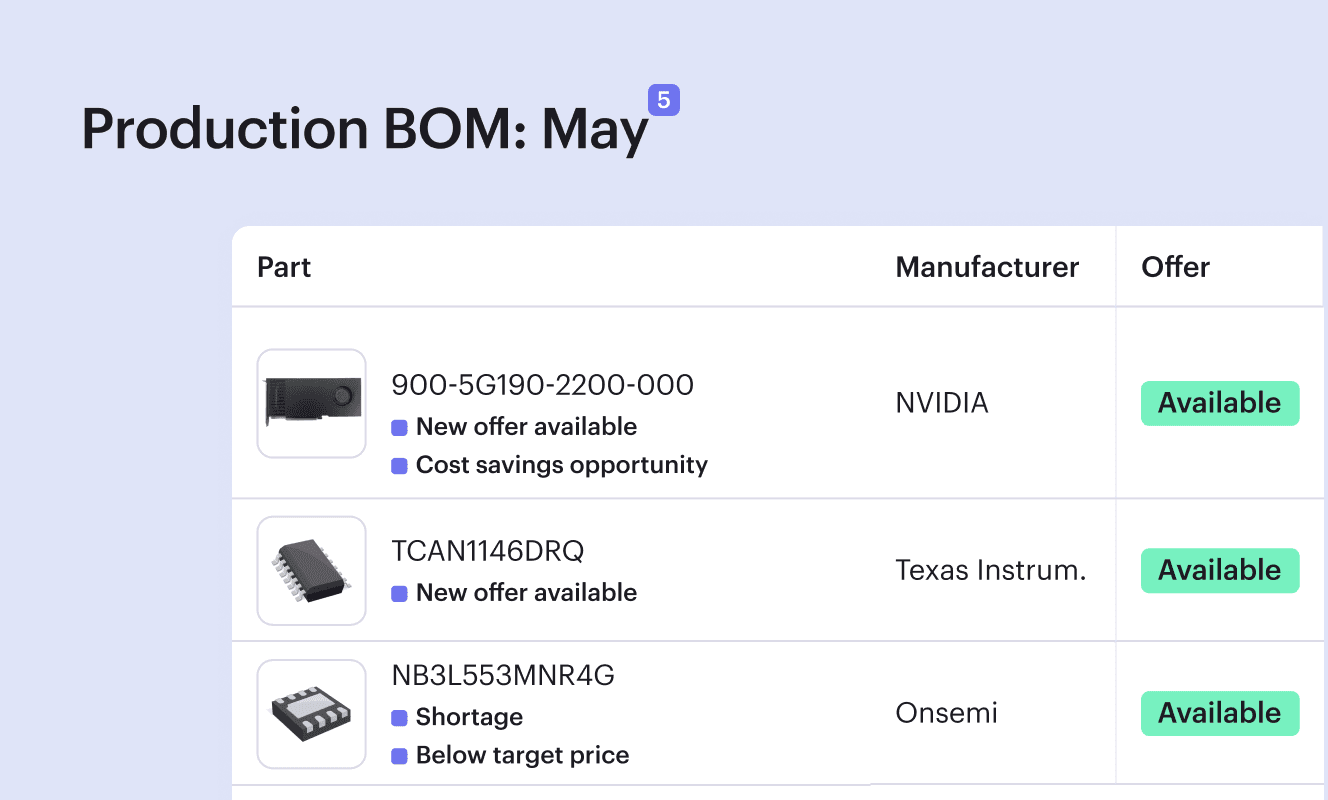Open the NVIDIA graphics card thumbnail
Image resolution: width=1328 pixels, height=800 pixels.
coord(312,403)
